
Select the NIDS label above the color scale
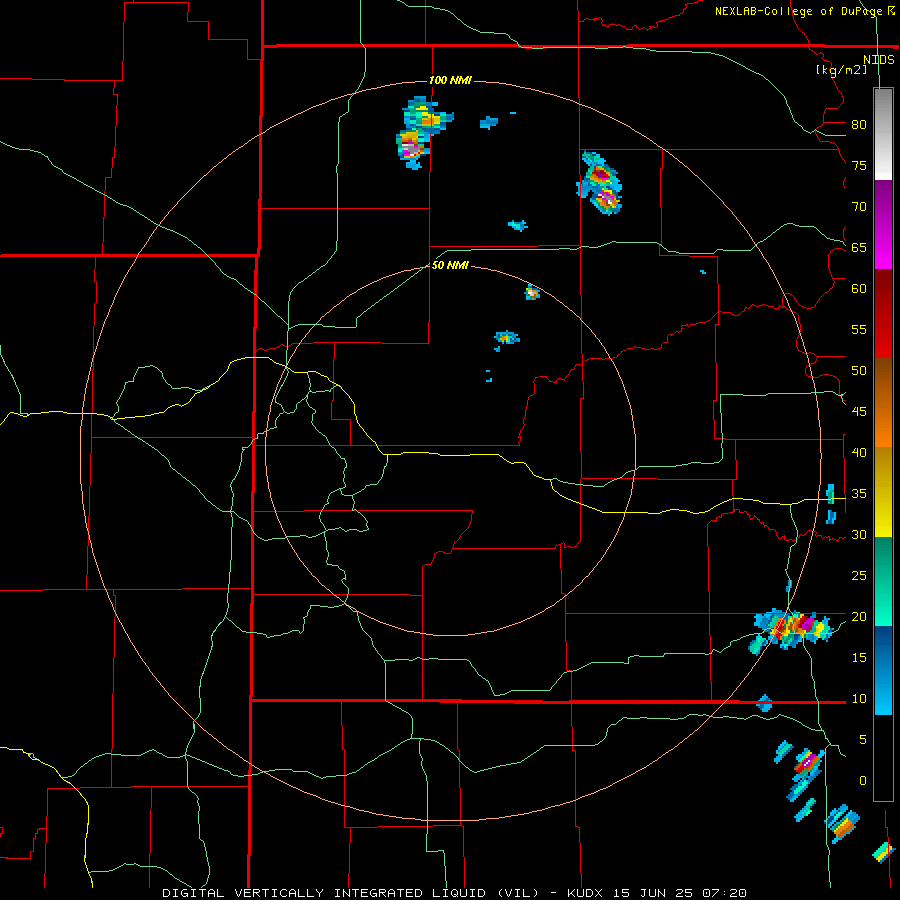point(878,59)
